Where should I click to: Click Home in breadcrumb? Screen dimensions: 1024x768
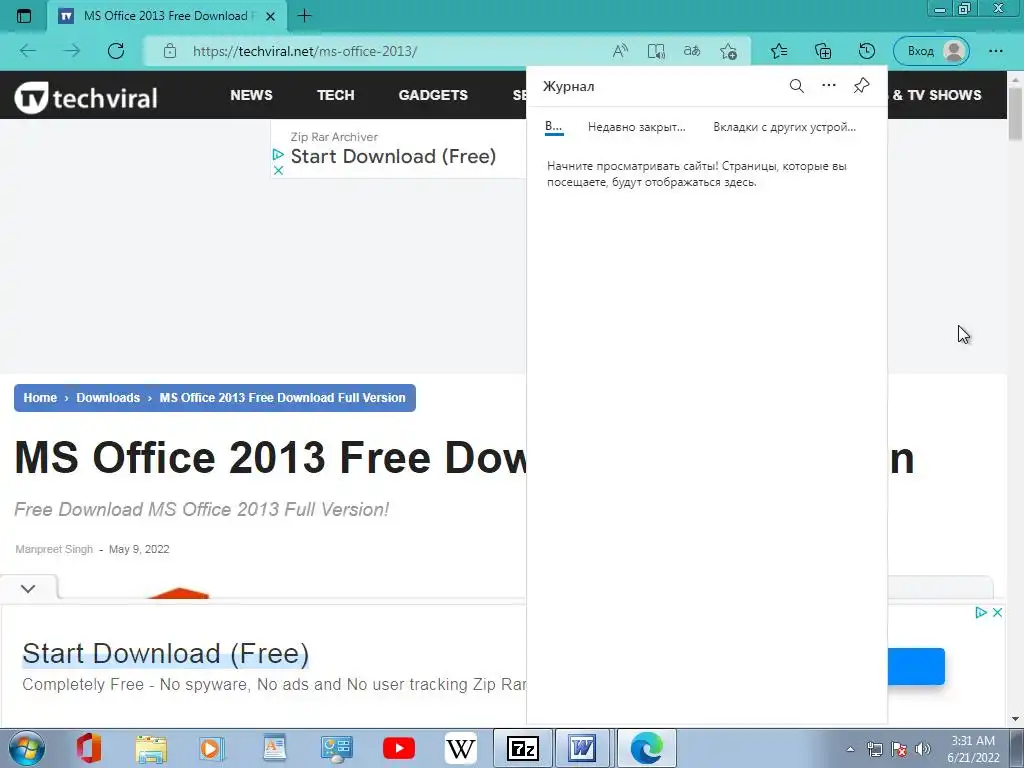point(40,398)
